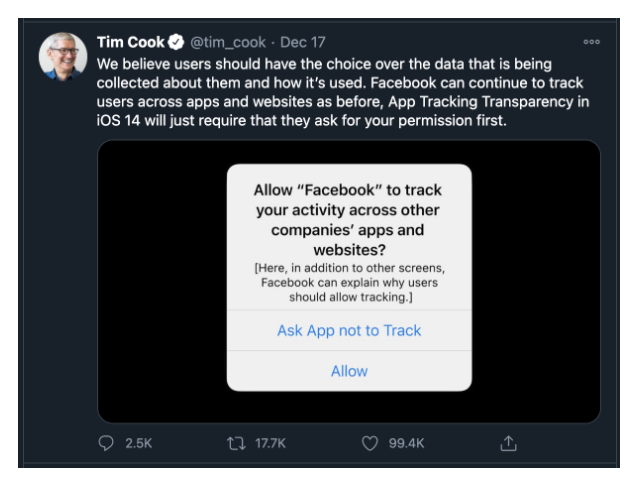
Task: Click the 2.5K reply count
Action: [138, 443]
